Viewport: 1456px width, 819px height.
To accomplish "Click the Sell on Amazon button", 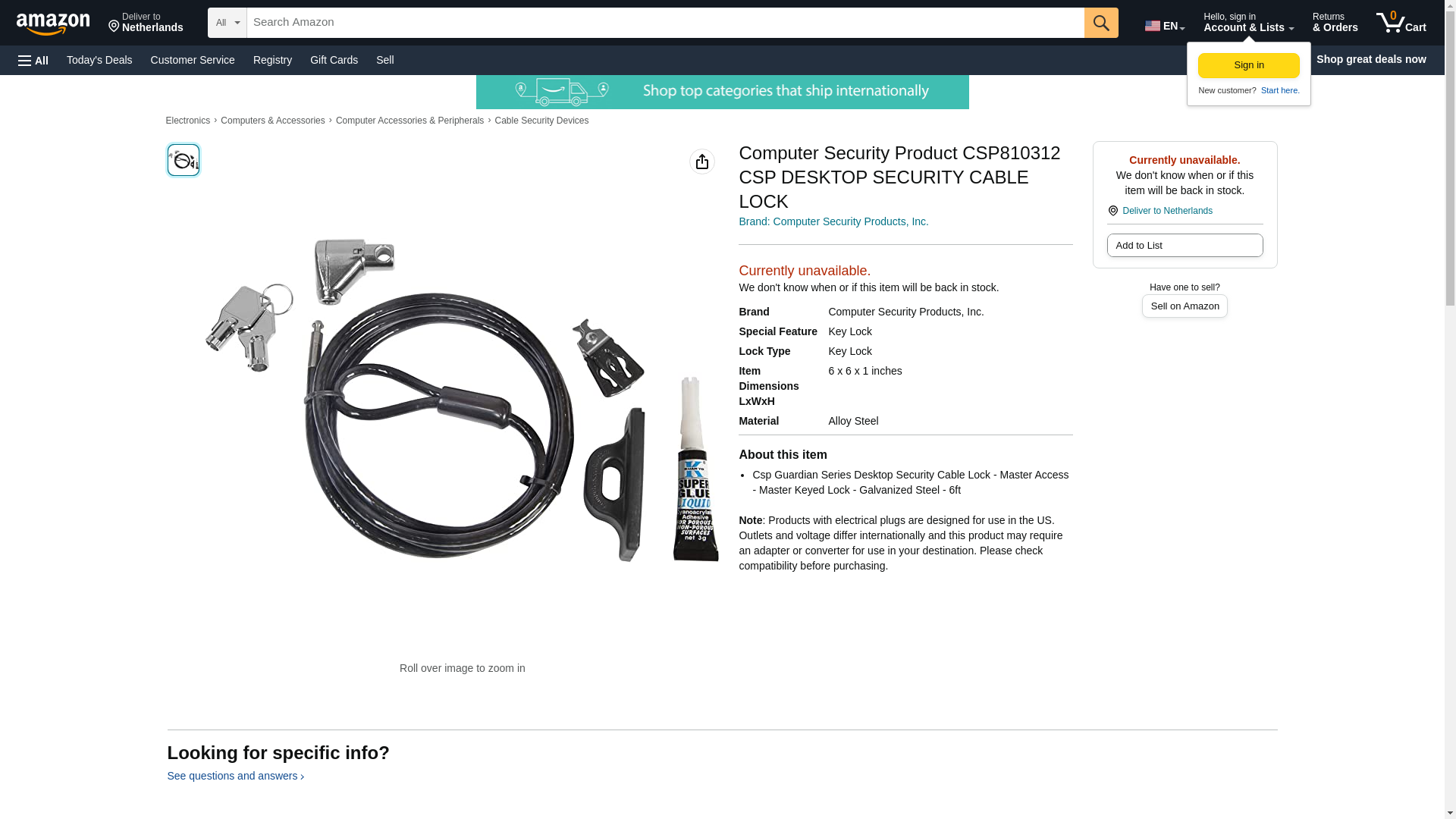I will 1185,306.
